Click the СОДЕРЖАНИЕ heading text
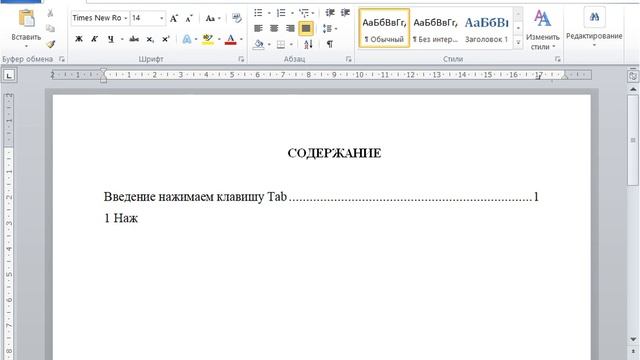Screen dimensions: 640x360 click(x=334, y=153)
